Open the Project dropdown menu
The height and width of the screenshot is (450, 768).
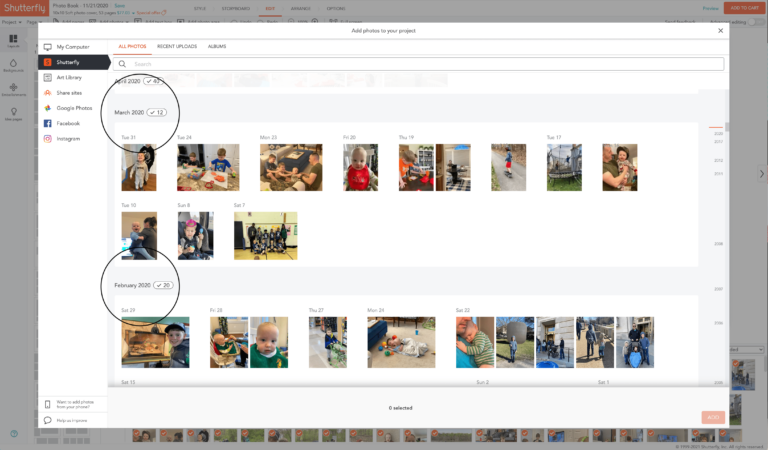click(10, 20)
